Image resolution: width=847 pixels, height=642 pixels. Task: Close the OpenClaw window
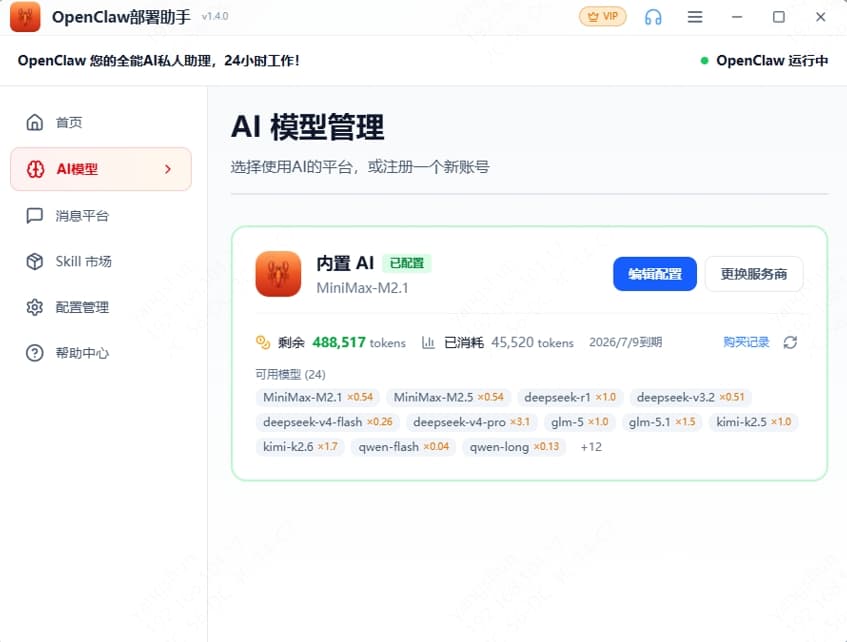(x=821, y=17)
